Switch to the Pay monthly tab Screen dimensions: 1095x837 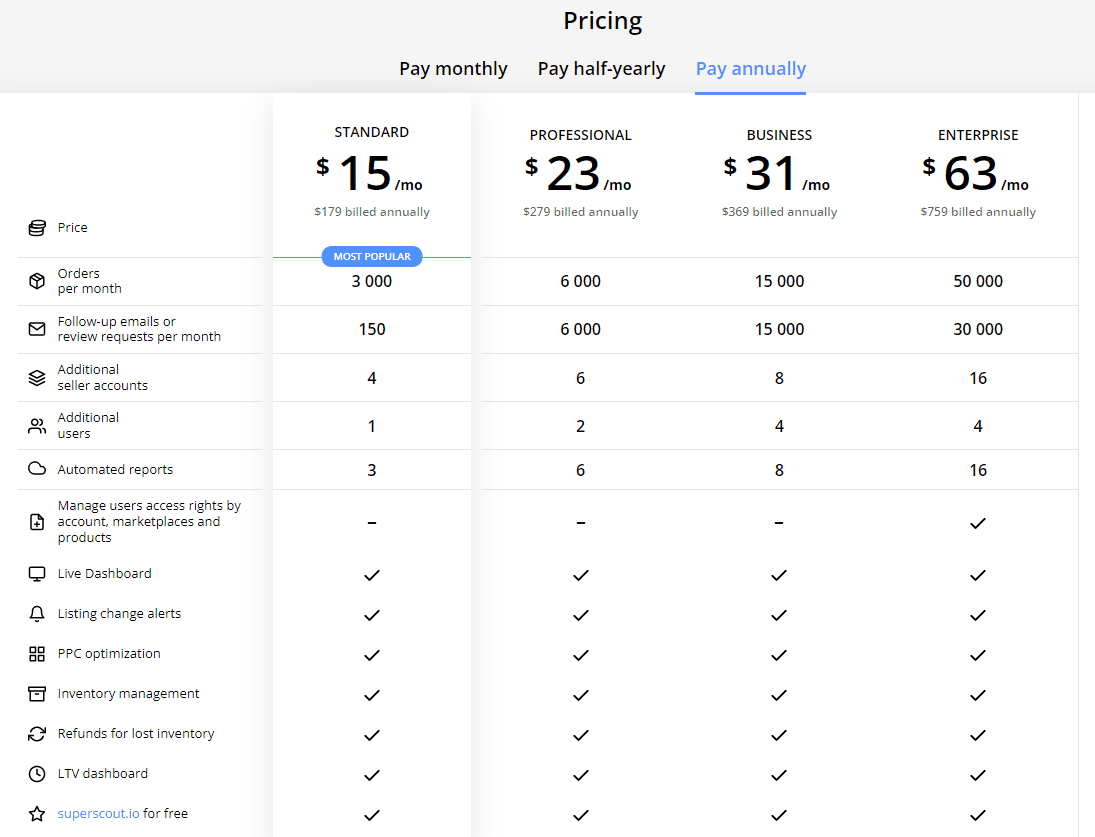click(x=453, y=69)
